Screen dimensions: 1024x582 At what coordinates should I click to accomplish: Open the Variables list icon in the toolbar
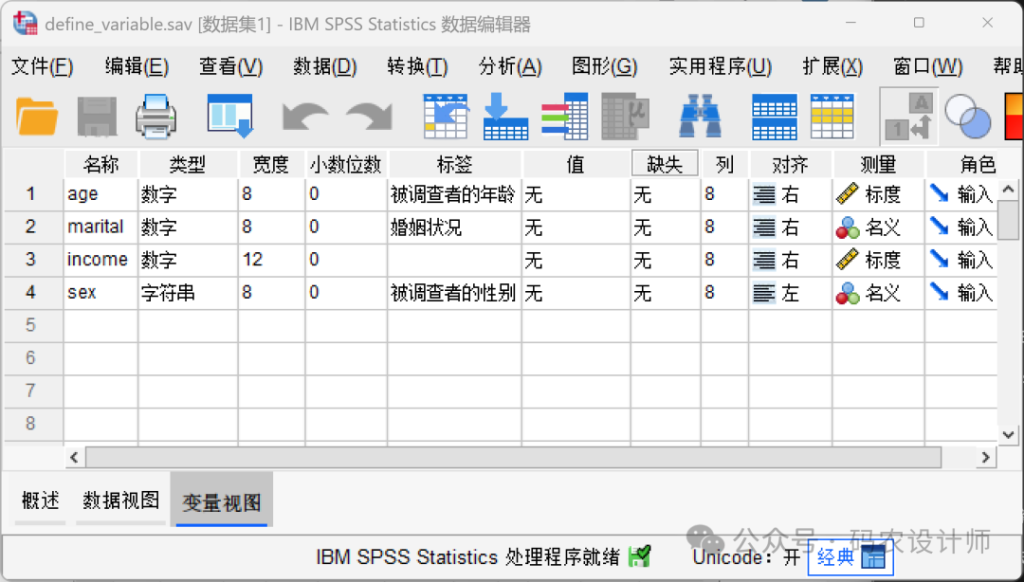[564, 117]
